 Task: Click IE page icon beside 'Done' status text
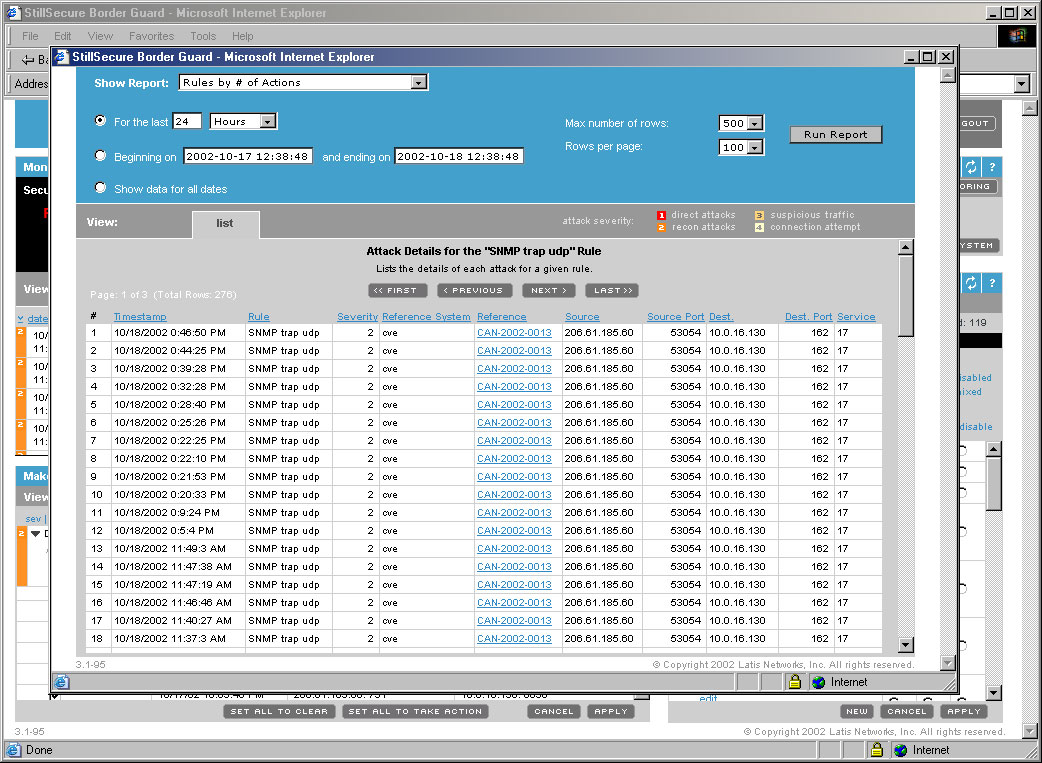pos(13,750)
